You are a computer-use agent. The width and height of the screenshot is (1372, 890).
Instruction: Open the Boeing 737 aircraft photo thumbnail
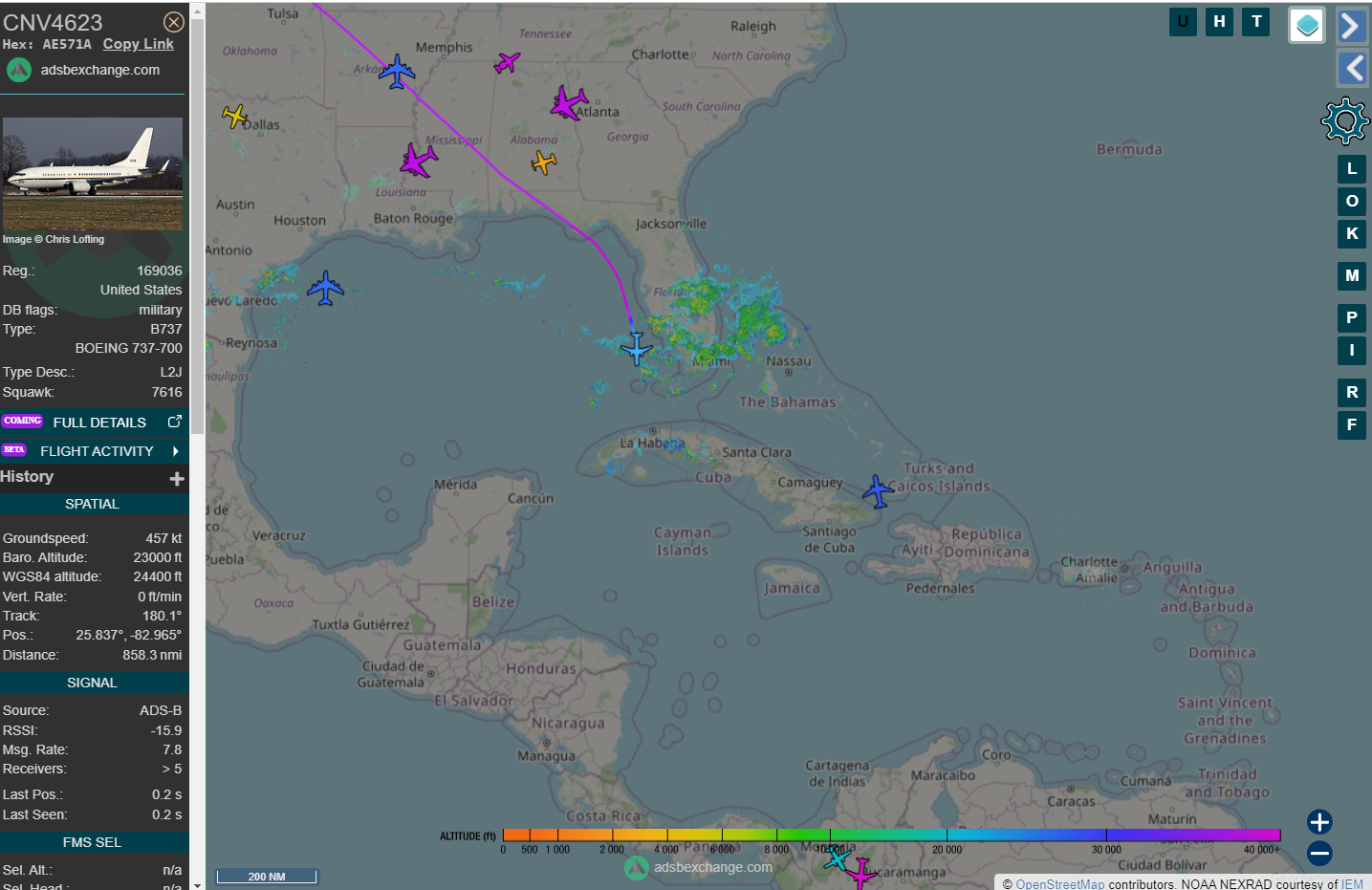[x=93, y=174]
